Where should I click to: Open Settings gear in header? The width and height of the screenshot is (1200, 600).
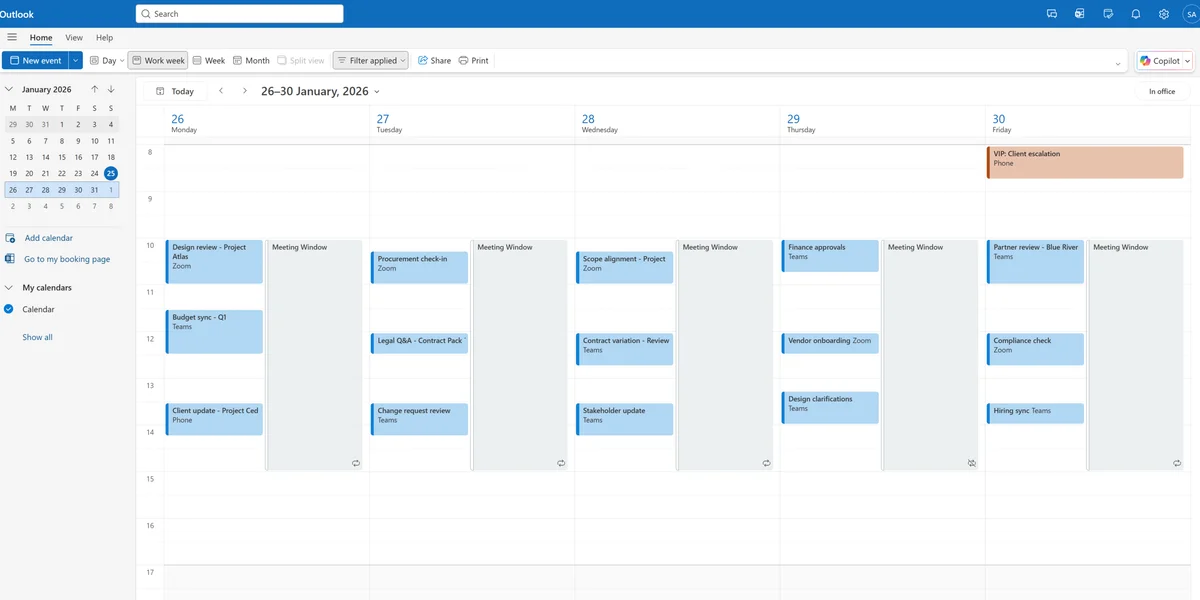click(x=1164, y=14)
